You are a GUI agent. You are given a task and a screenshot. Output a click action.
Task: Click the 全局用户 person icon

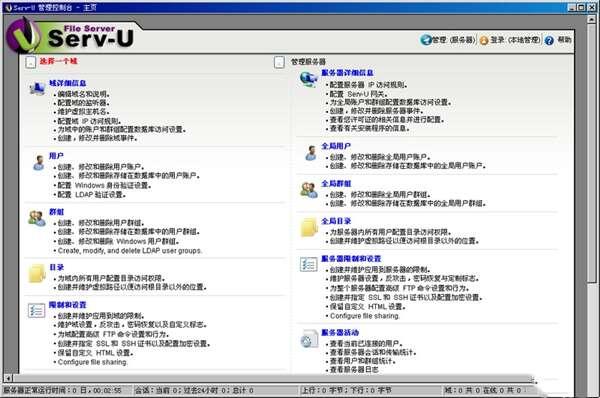[311, 153]
